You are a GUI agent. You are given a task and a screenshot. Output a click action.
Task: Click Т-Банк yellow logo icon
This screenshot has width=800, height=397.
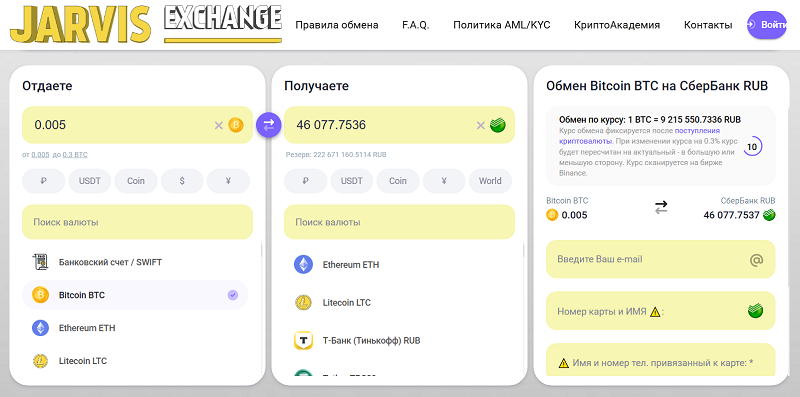click(x=303, y=340)
